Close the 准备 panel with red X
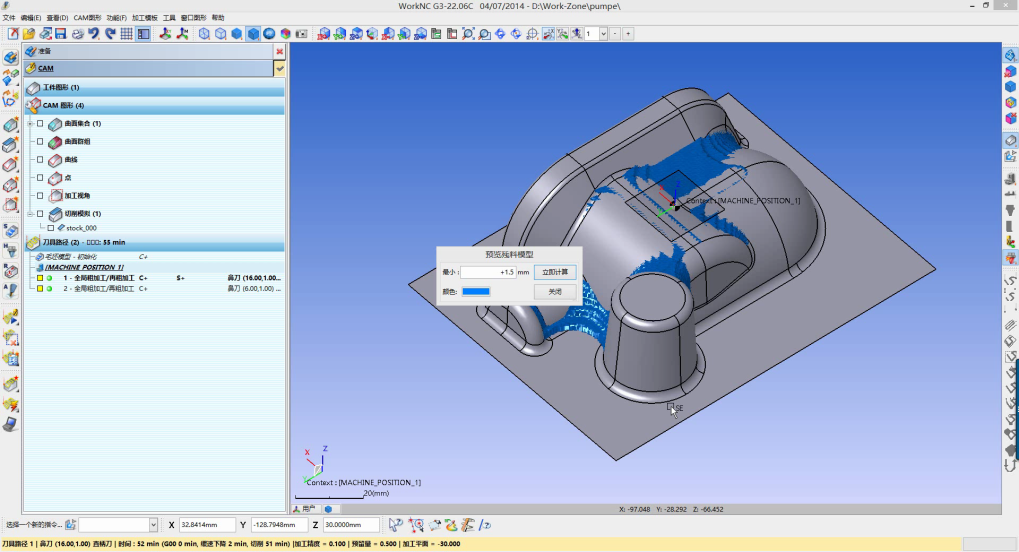 point(279,51)
